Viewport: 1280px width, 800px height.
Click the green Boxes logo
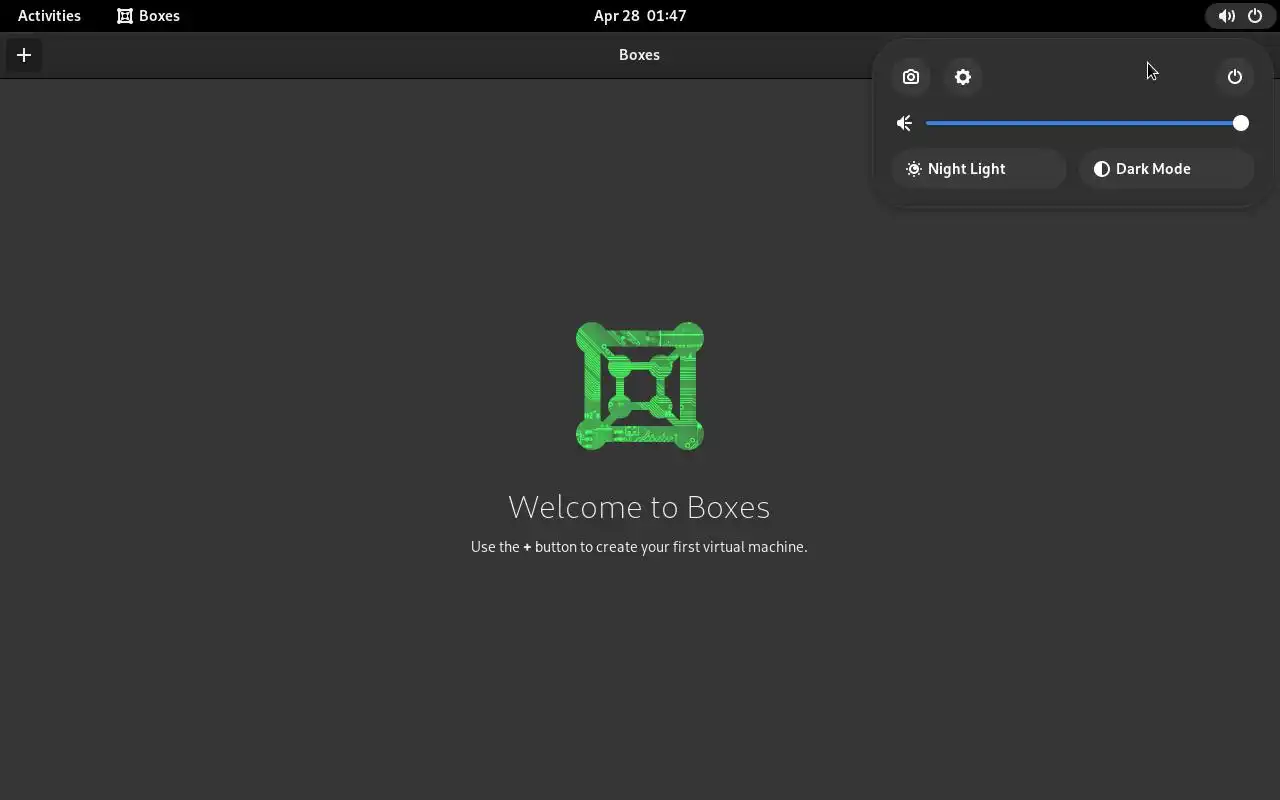point(640,386)
